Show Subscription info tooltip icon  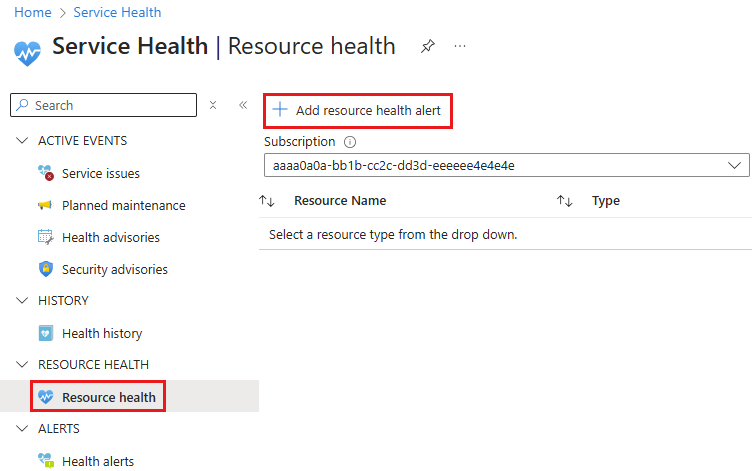point(350,142)
